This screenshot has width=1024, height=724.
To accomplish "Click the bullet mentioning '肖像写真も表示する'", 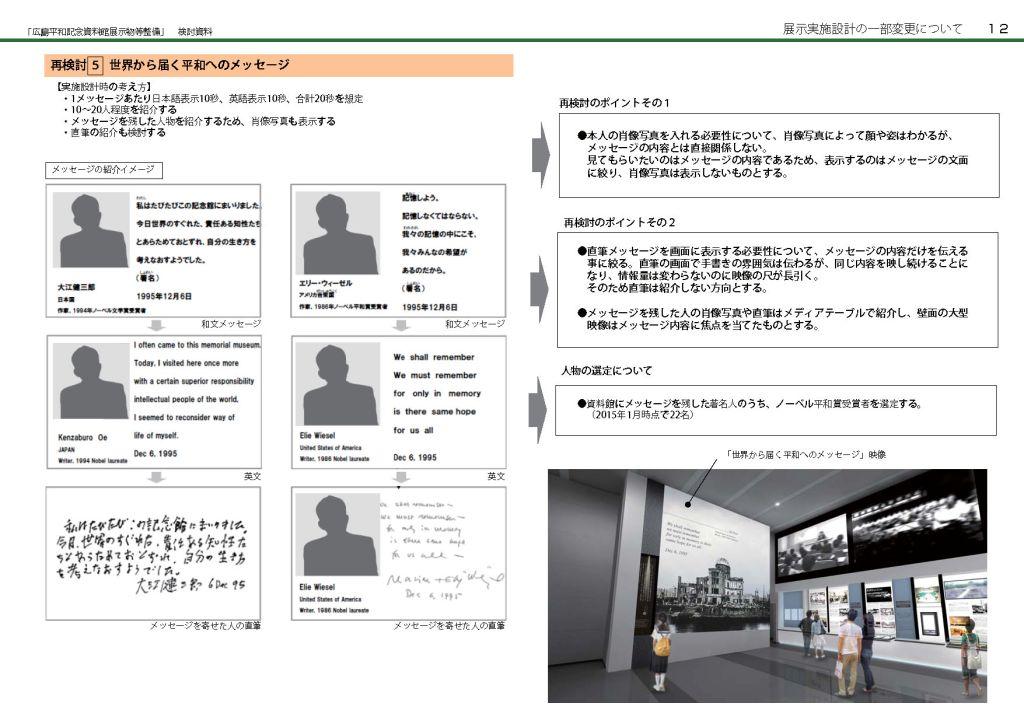I will coord(199,121).
